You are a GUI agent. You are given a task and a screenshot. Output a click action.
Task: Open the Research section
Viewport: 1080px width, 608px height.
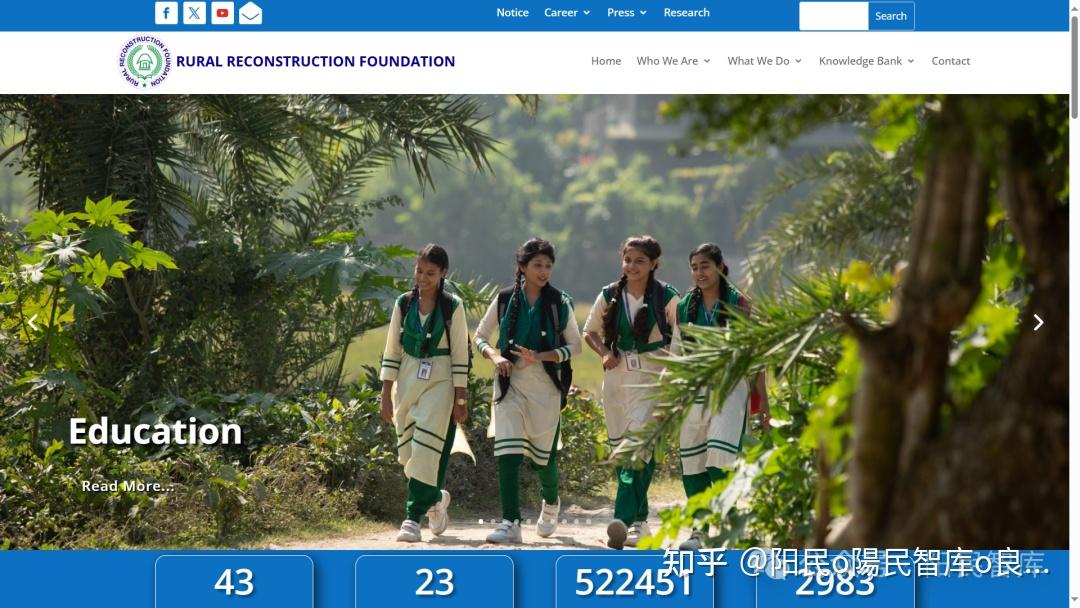686,12
